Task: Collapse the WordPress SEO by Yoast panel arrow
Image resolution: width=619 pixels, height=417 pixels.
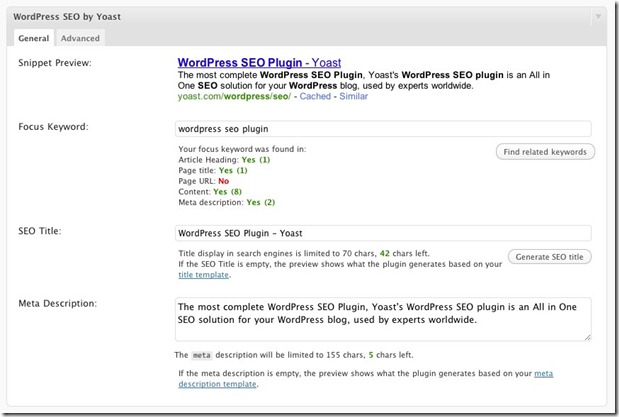Action: (598, 17)
